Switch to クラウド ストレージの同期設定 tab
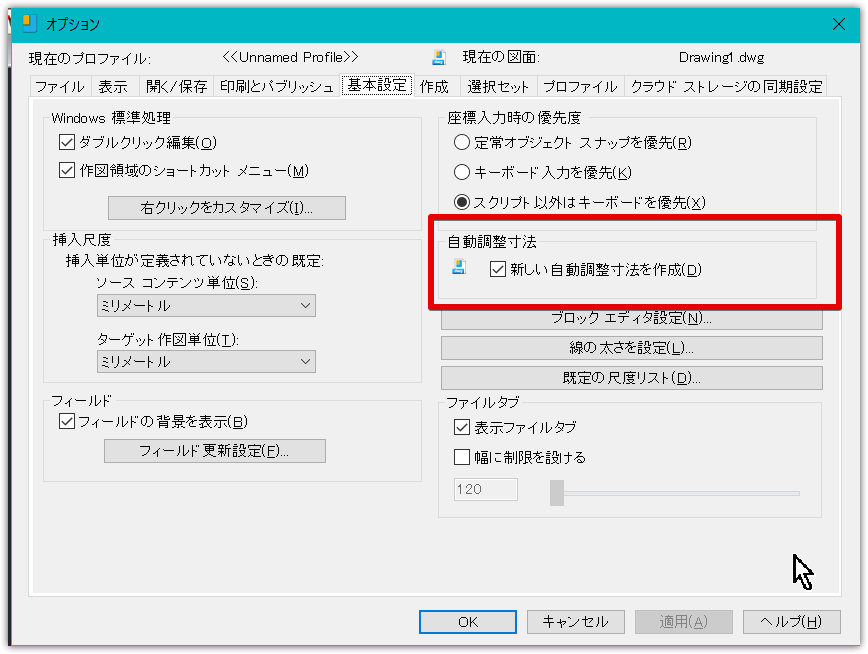Viewport: 868px width, 654px height. pos(726,86)
